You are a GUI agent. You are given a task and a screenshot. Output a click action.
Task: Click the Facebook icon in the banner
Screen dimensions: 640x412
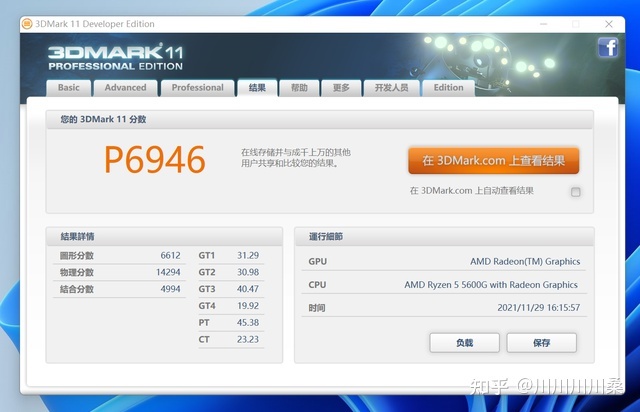(x=608, y=47)
